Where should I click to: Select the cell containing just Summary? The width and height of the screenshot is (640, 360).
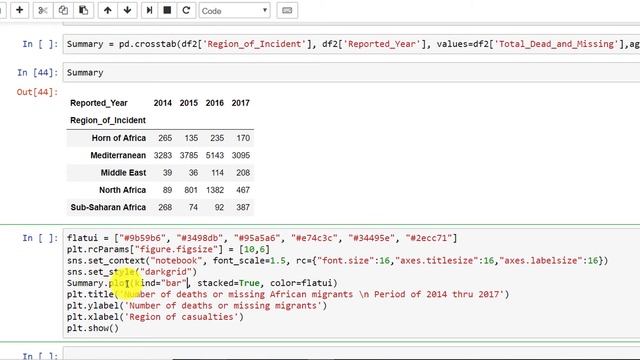[351, 73]
